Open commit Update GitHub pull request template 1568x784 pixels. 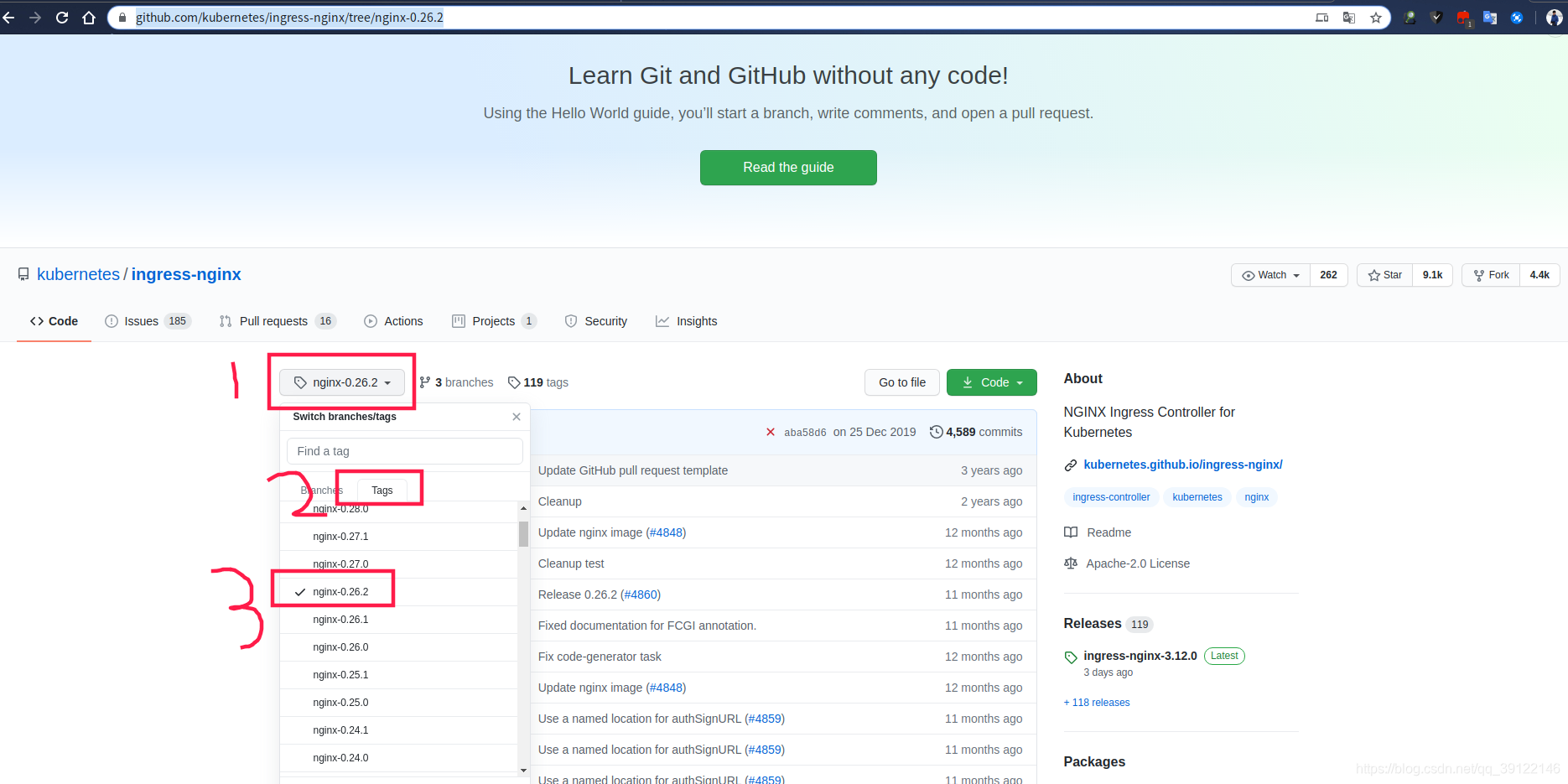click(633, 470)
